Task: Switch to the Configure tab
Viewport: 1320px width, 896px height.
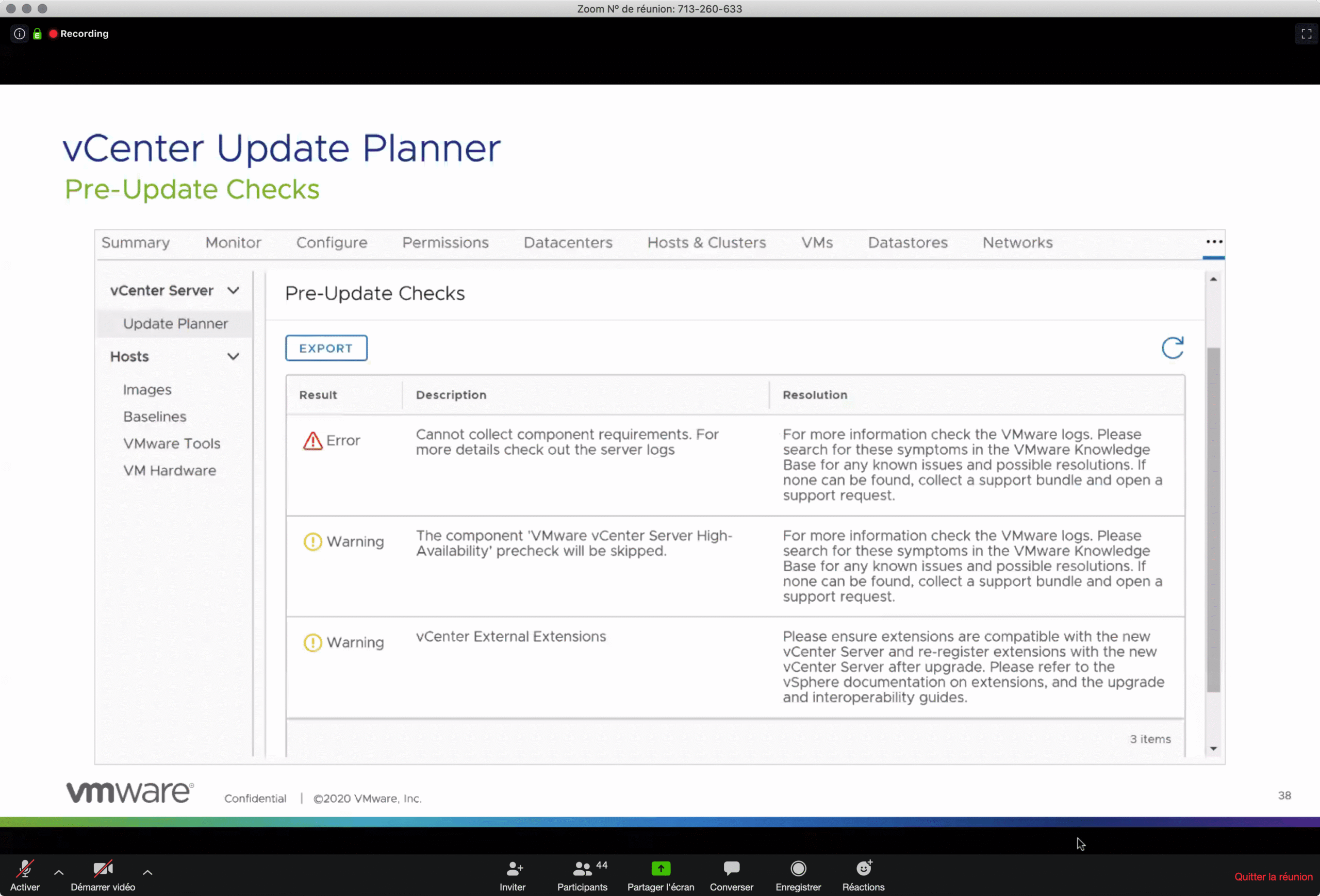Action: pyautogui.click(x=332, y=243)
